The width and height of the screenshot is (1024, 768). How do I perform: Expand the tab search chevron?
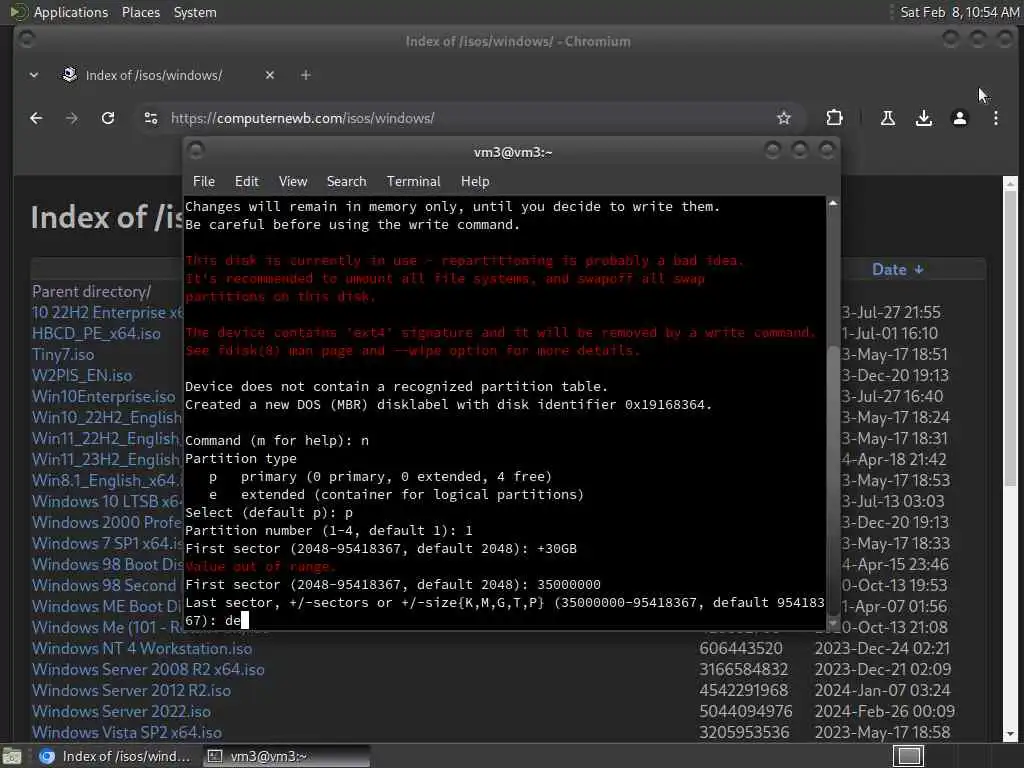(34, 75)
